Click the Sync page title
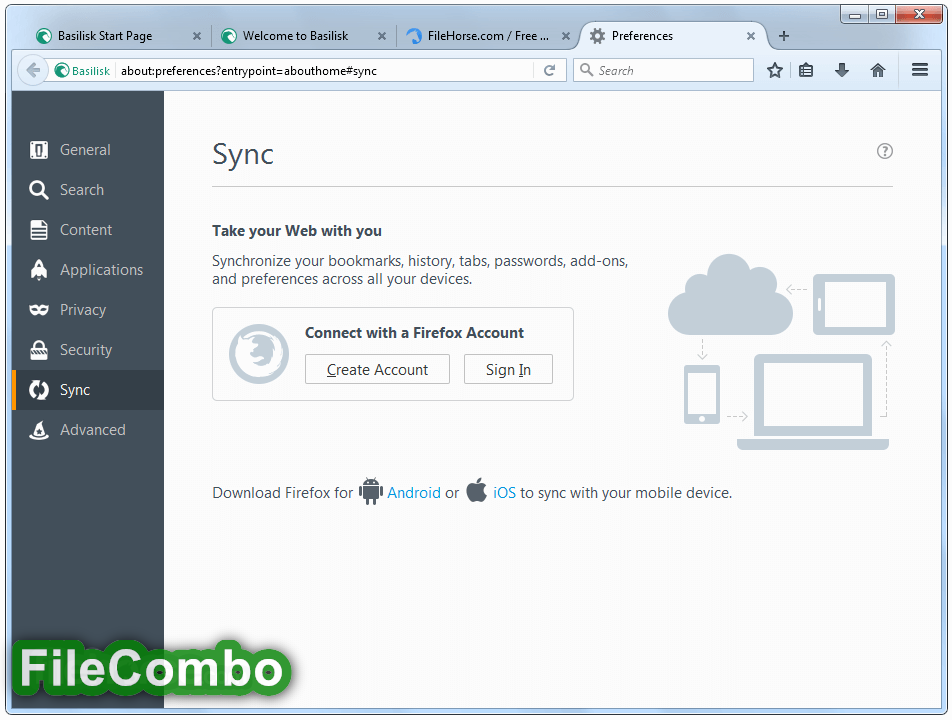The height and width of the screenshot is (720, 952). click(243, 154)
